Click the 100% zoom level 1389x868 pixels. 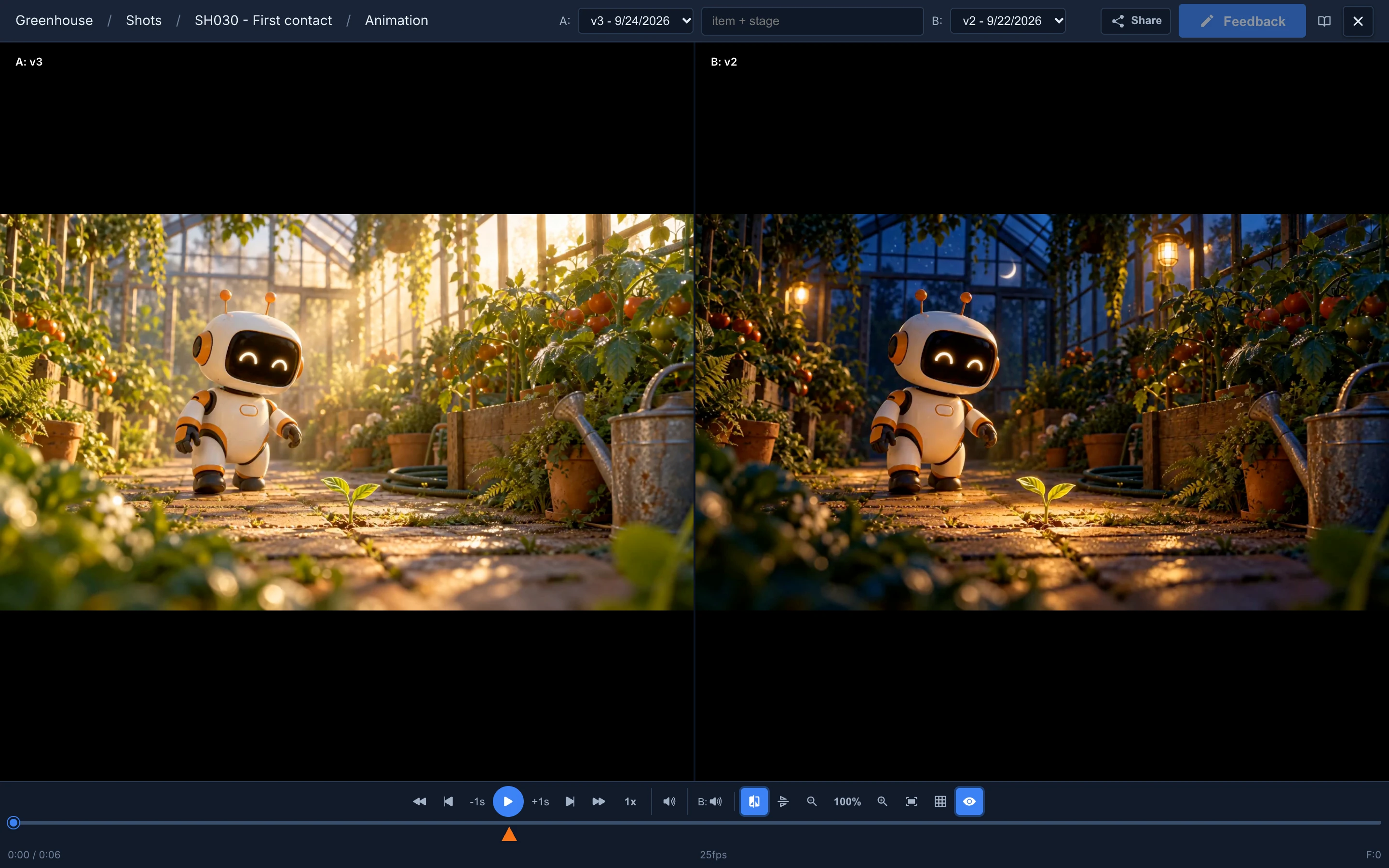(x=847, y=801)
